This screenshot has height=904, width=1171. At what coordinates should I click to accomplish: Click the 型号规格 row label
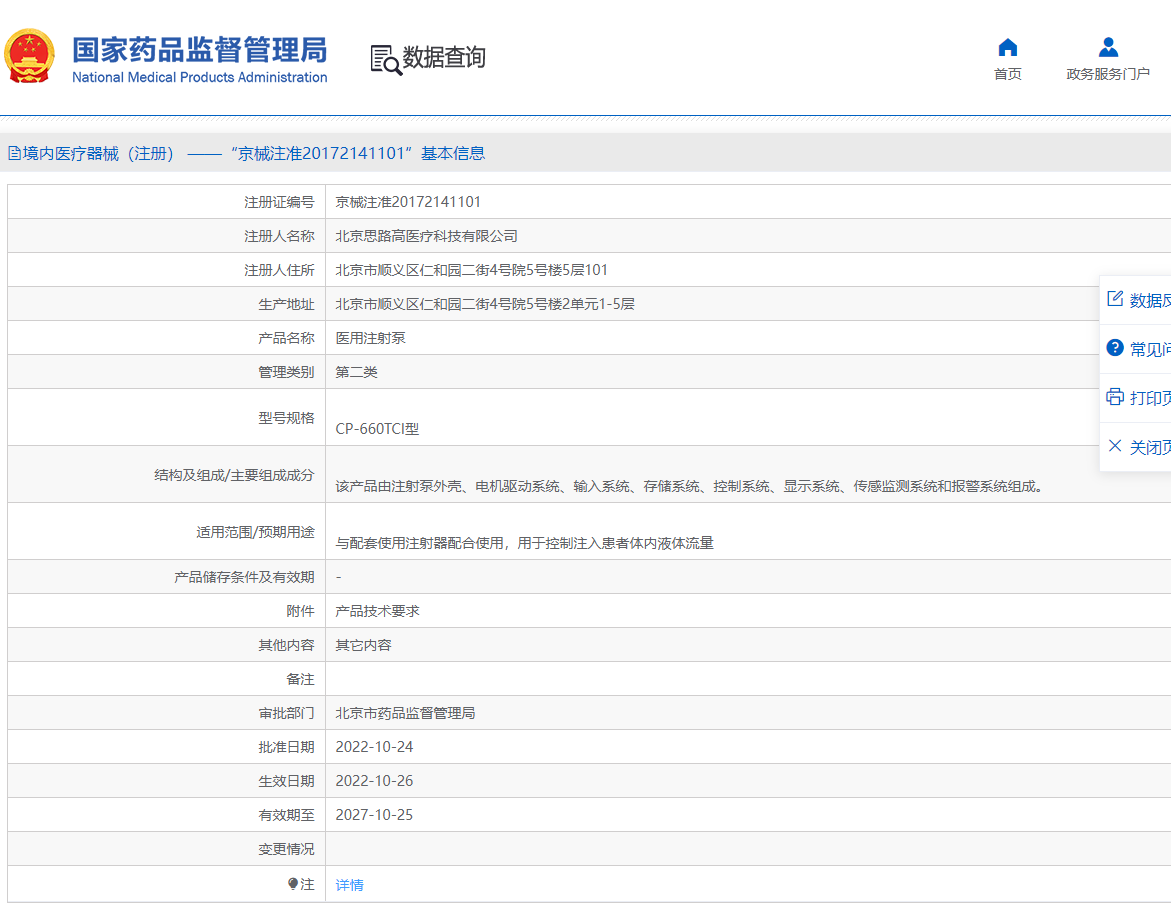[286, 418]
